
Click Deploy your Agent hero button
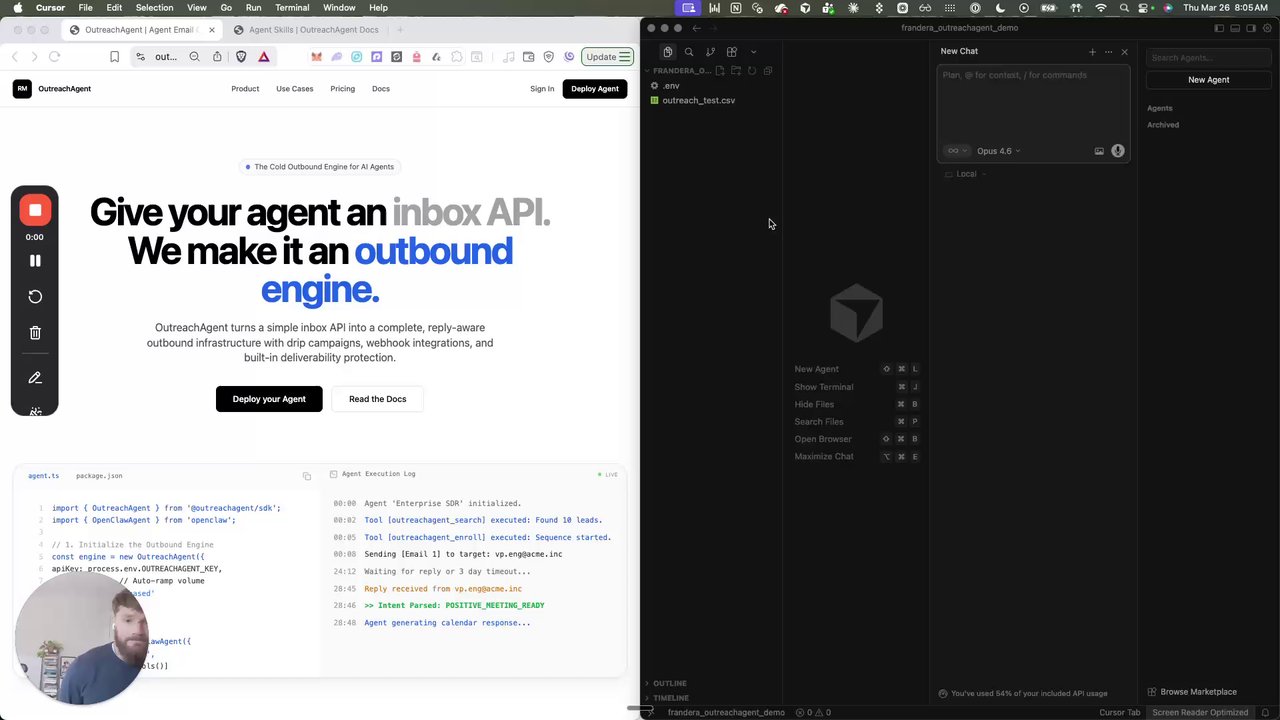(269, 399)
